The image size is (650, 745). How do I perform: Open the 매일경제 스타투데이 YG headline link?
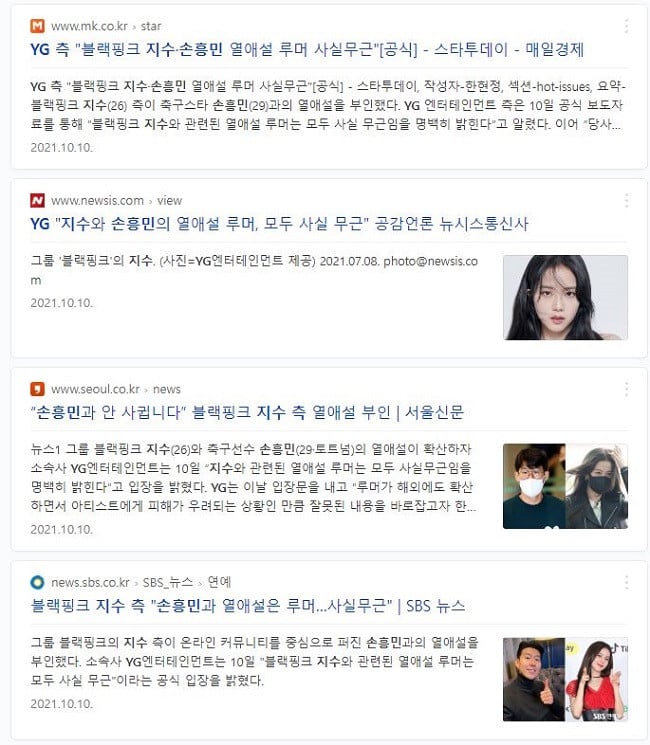(307, 49)
